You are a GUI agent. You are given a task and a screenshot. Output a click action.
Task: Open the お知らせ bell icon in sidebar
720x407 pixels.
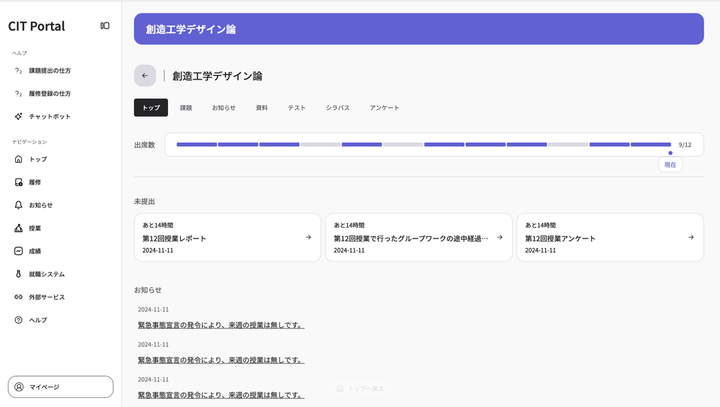18,205
